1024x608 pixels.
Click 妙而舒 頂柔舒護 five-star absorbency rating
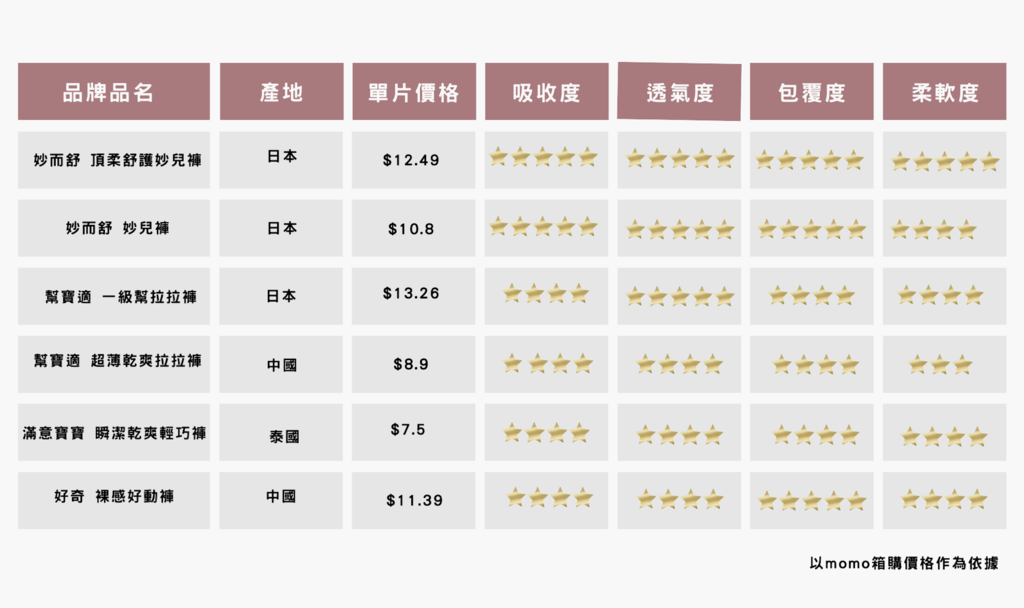(x=543, y=157)
